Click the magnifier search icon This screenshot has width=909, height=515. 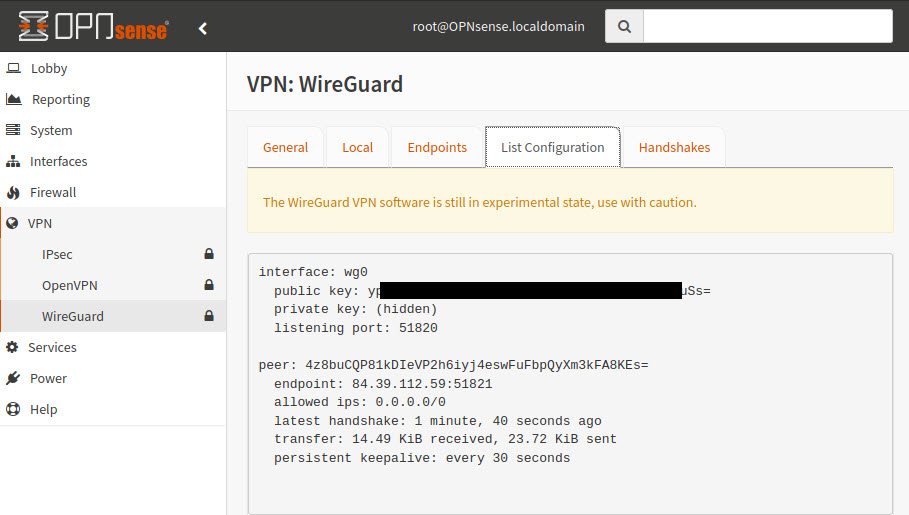[x=624, y=26]
